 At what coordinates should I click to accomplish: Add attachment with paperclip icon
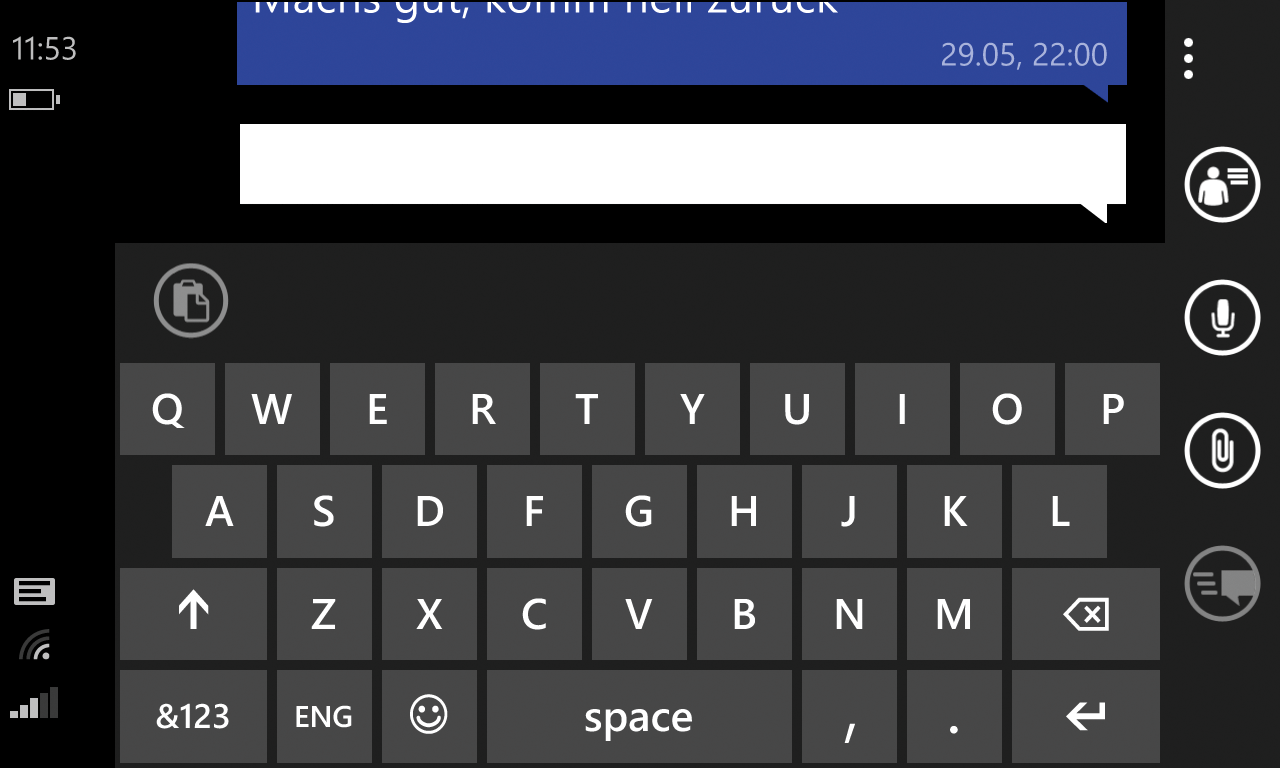click(1222, 450)
